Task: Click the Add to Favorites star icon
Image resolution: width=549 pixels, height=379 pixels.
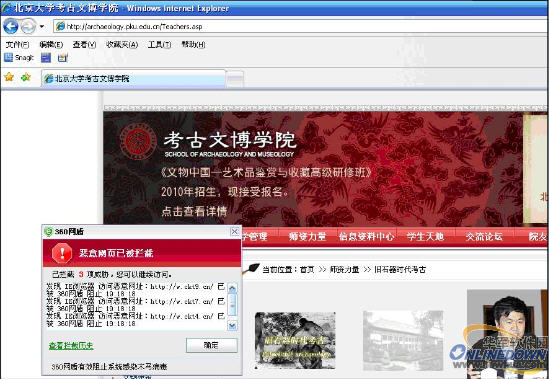Action: click(x=26, y=77)
